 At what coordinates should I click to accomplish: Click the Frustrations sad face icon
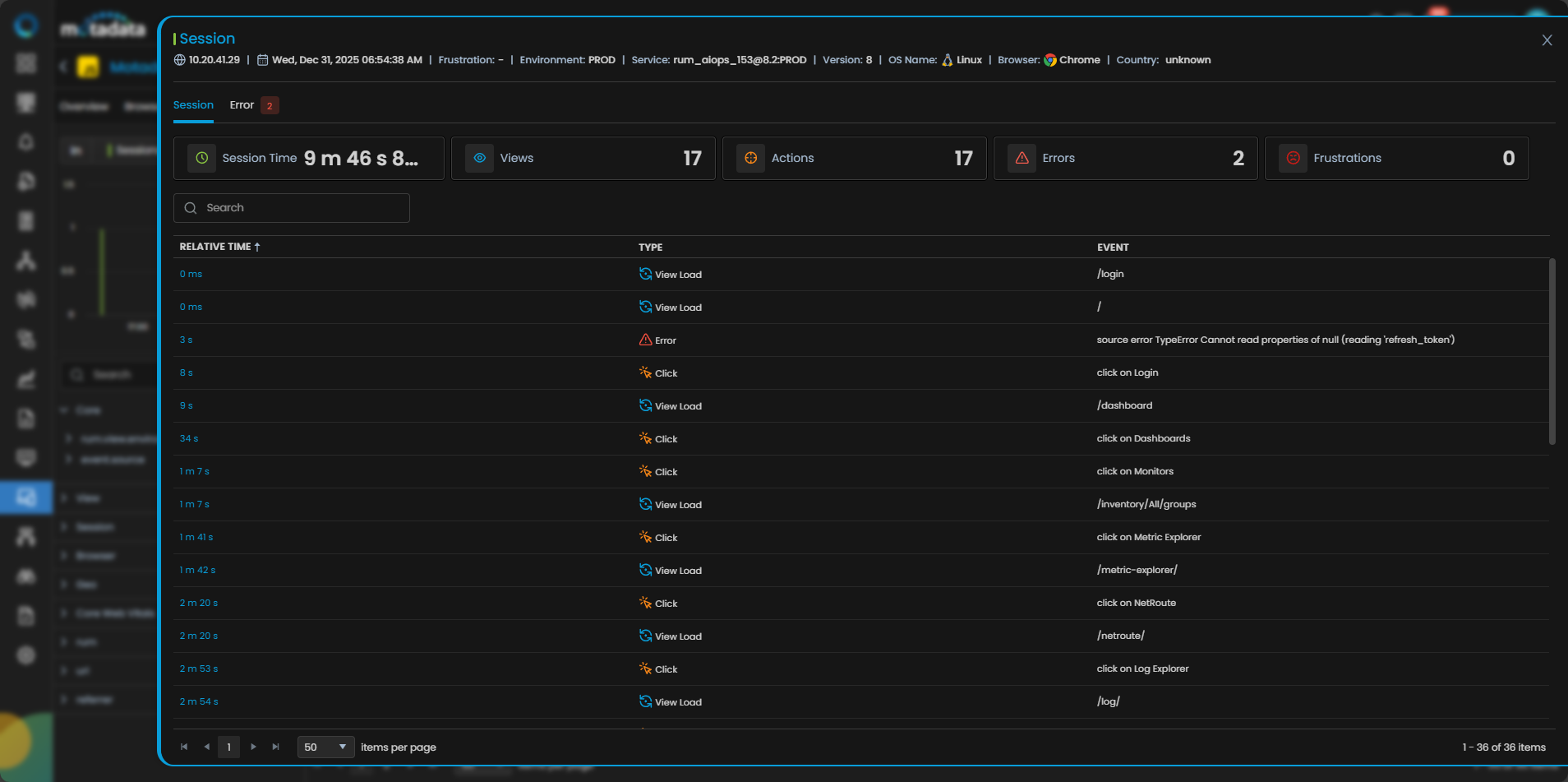point(1294,158)
